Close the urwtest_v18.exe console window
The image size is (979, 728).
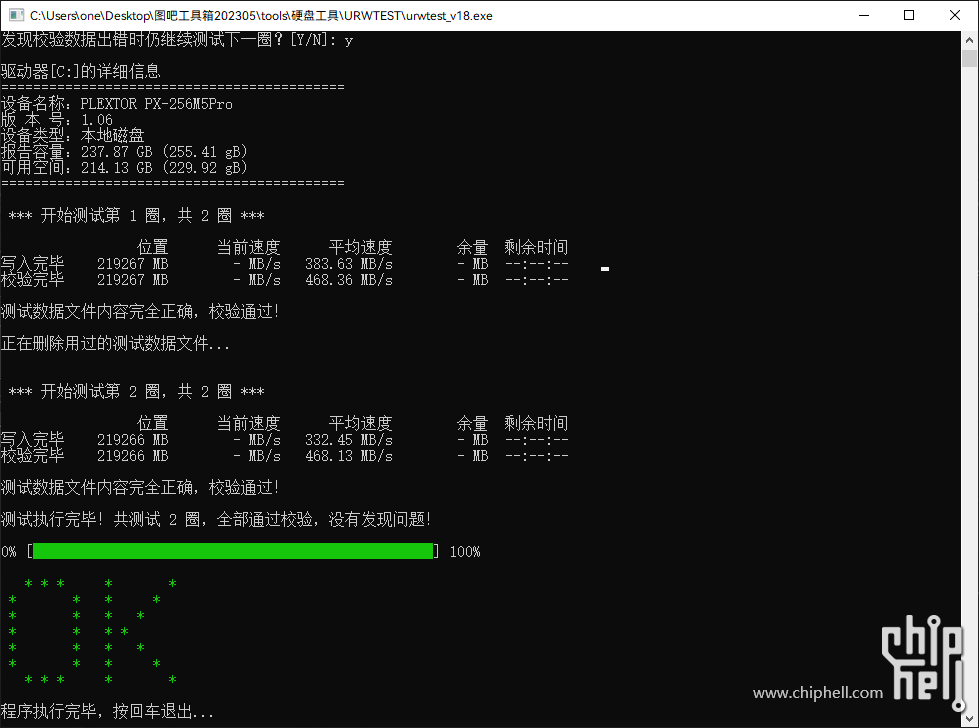955,15
